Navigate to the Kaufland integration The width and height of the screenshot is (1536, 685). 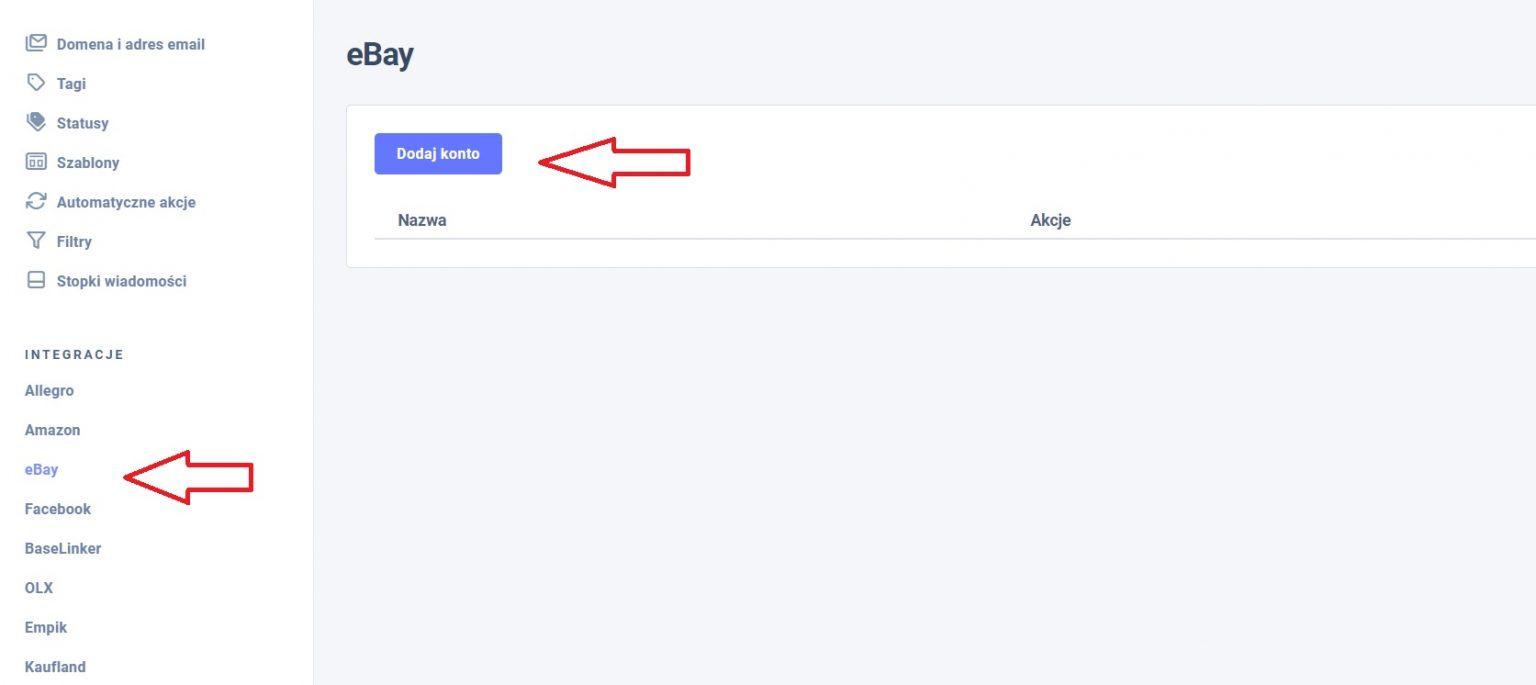pos(55,667)
